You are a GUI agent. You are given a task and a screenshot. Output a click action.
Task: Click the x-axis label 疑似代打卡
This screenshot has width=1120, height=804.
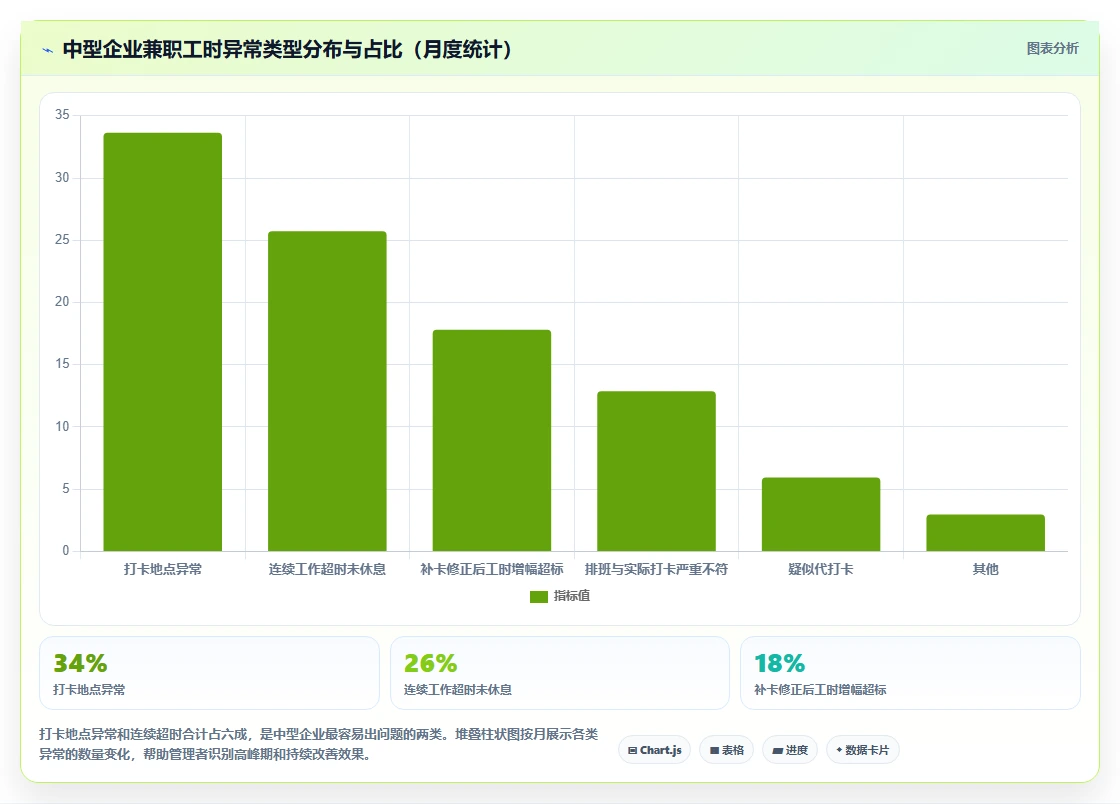821,569
